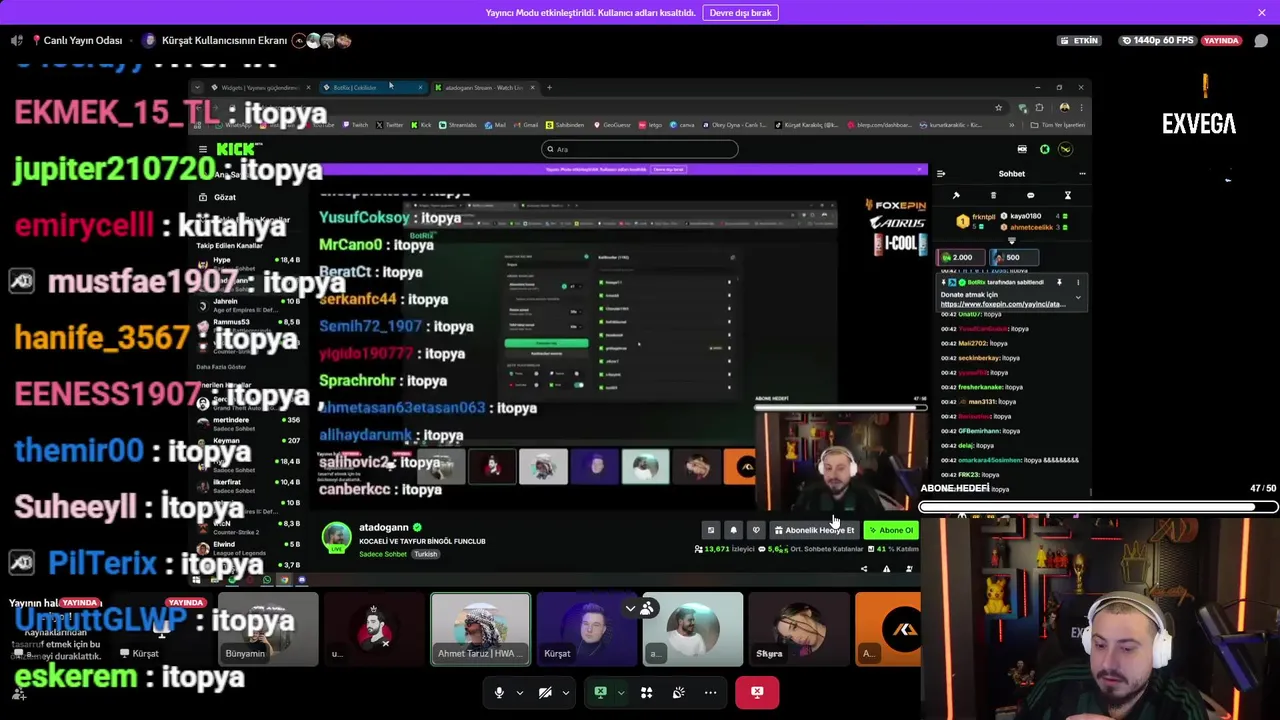Switch to atadogann Stream browser tab
The width and height of the screenshot is (1280, 720).
pyautogui.click(x=484, y=88)
